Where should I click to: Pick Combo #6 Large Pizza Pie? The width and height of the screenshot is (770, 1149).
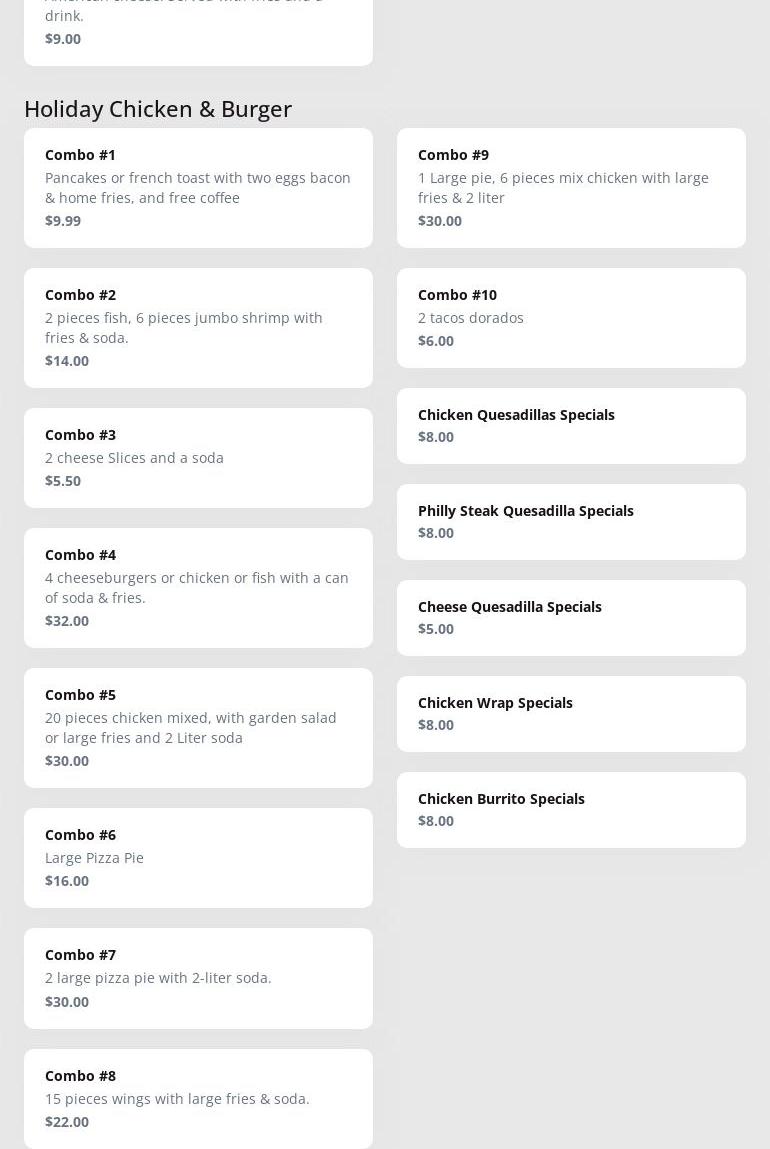click(198, 857)
